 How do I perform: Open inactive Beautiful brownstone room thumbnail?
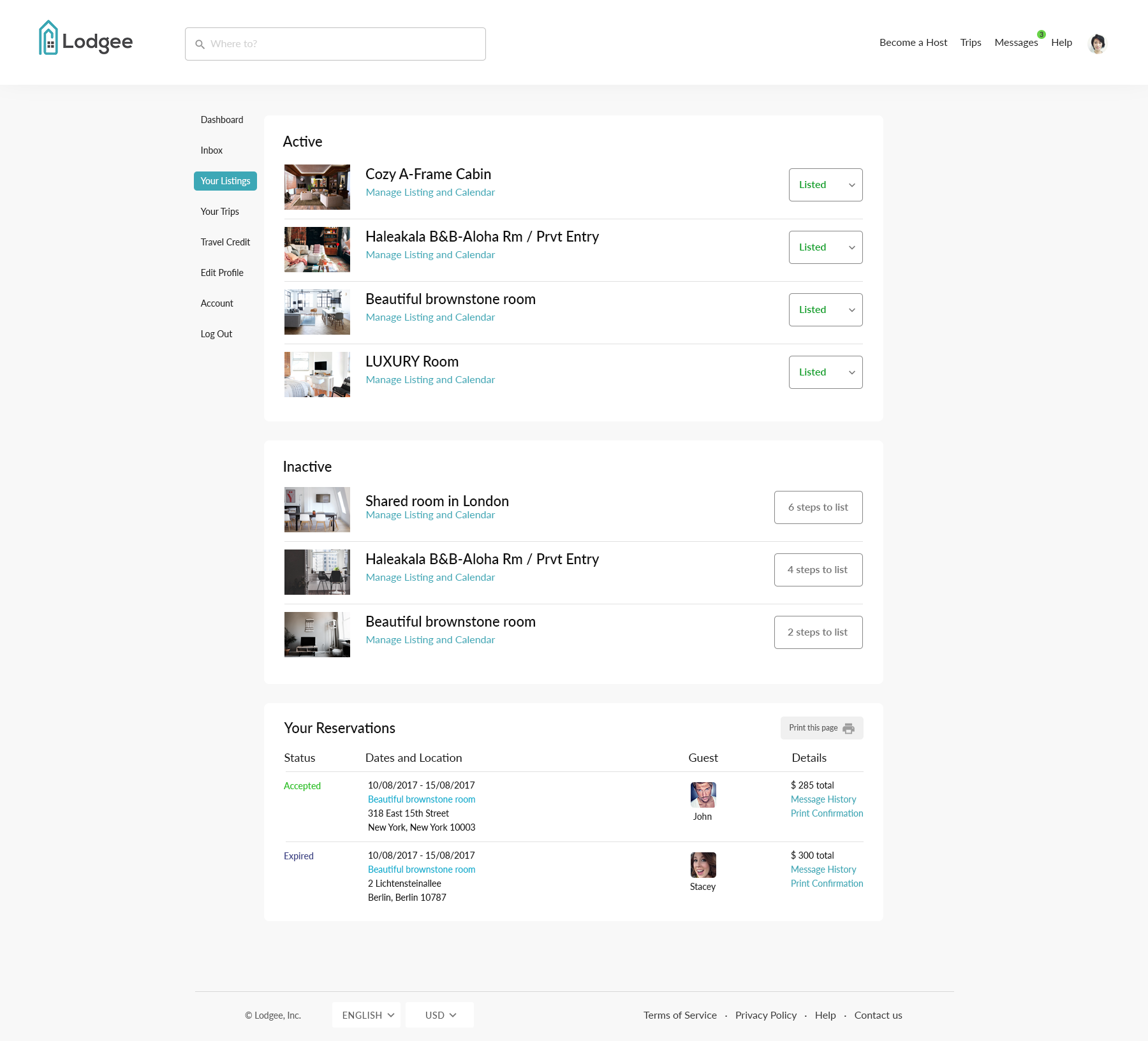click(x=317, y=635)
